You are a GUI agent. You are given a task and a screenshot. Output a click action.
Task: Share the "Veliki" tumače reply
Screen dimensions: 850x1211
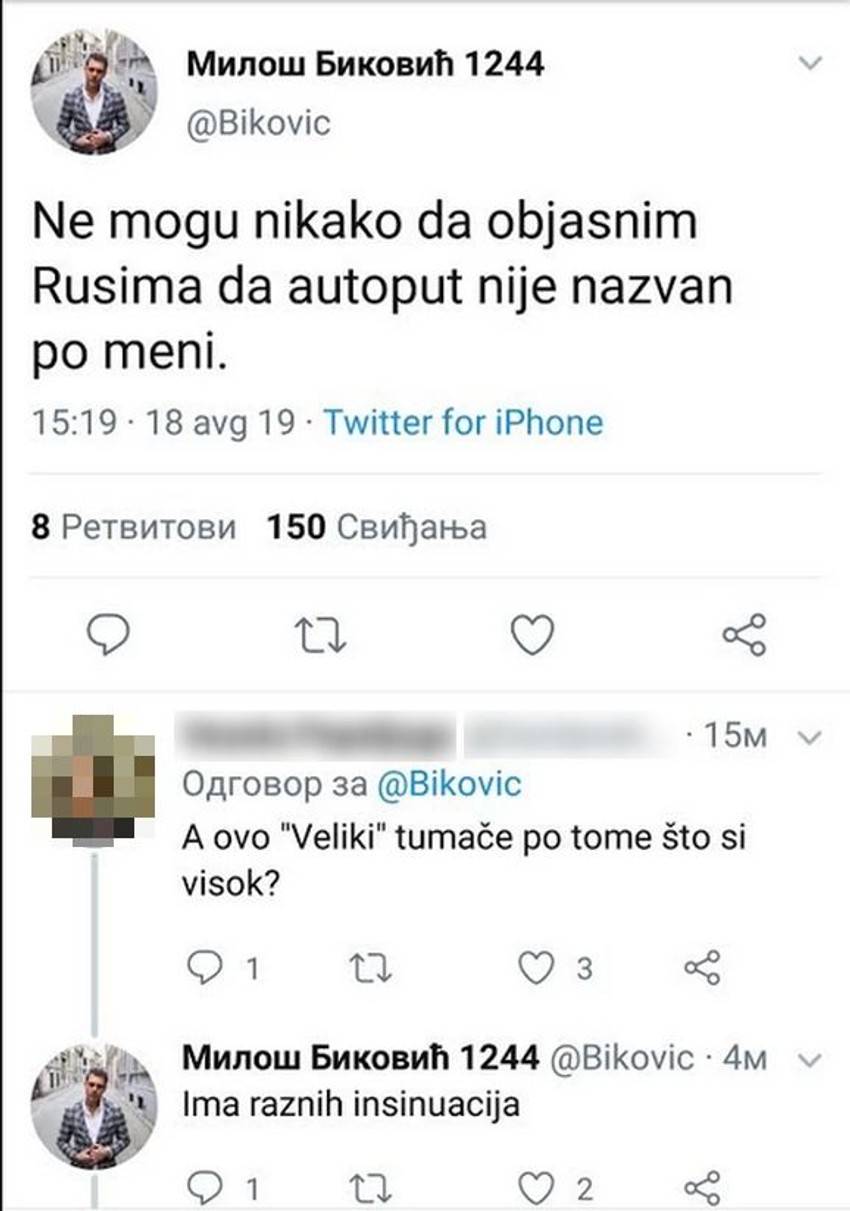(702, 967)
